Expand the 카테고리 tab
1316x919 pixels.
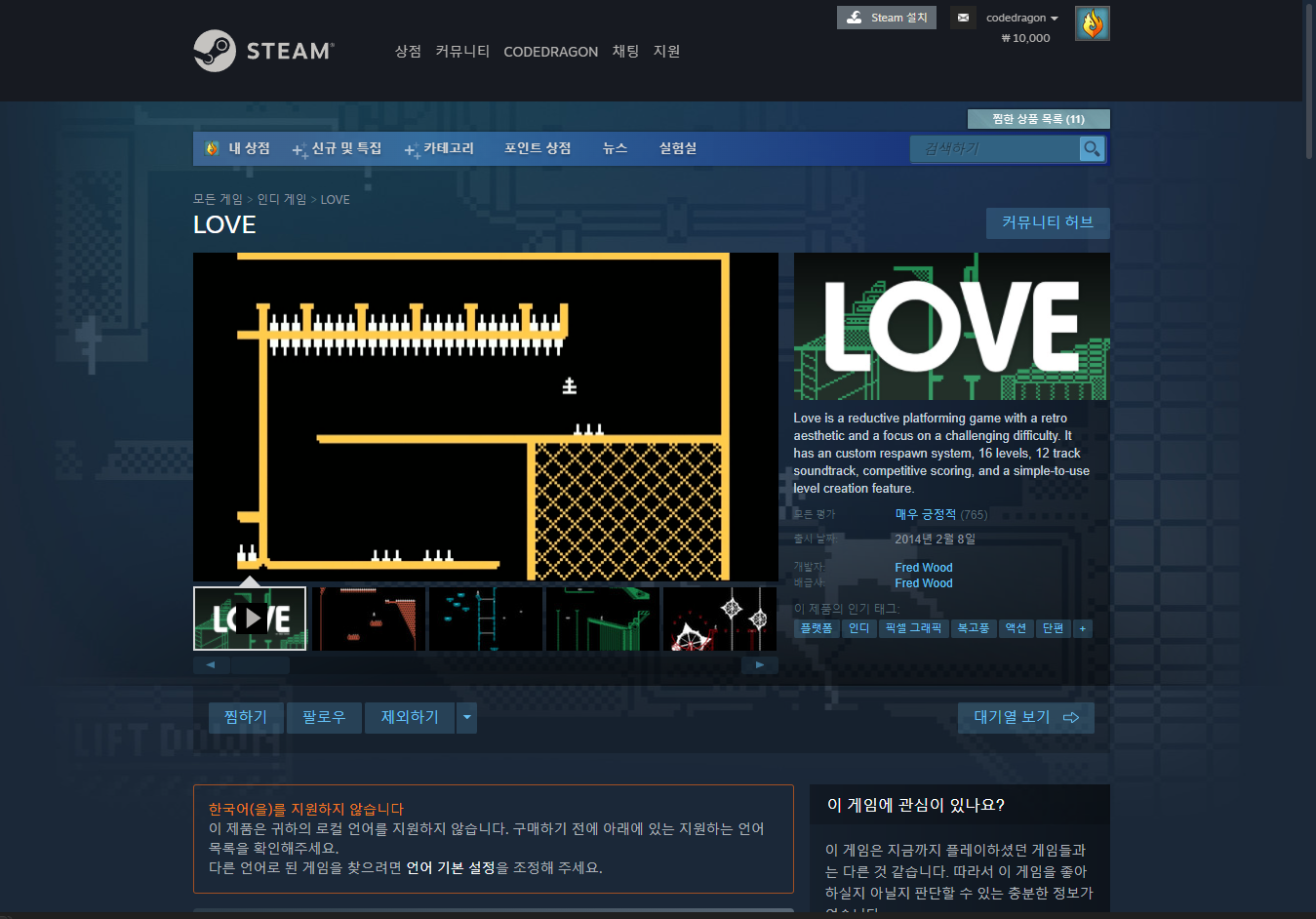click(439, 148)
